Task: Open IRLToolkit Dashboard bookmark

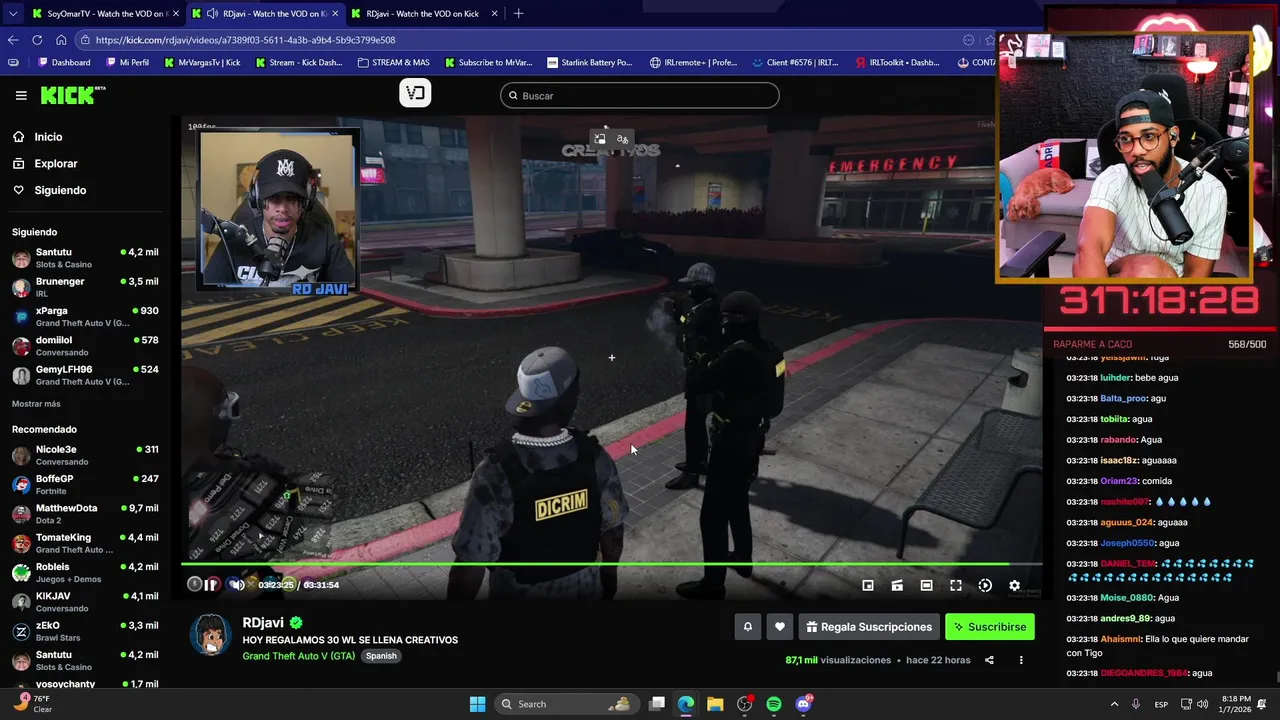Action: (897, 62)
